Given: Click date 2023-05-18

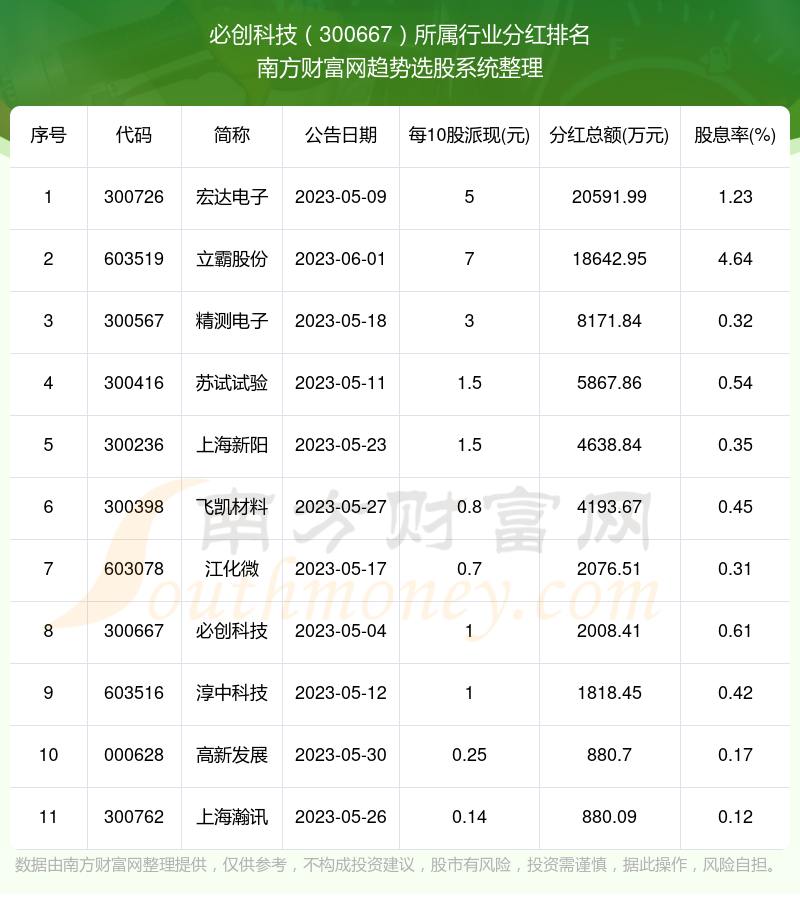Looking at the screenshot, I should tap(341, 321).
